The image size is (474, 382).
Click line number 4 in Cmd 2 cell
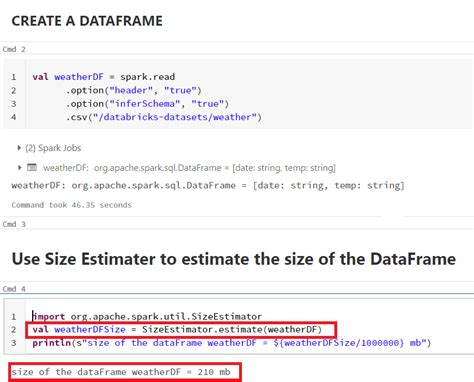13,117
